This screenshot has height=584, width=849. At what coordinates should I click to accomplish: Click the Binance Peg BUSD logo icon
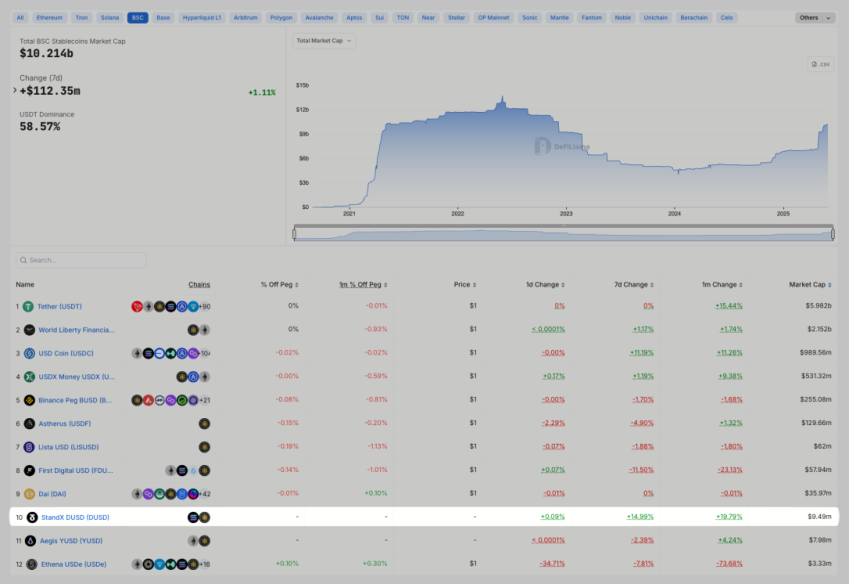tap(29, 400)
